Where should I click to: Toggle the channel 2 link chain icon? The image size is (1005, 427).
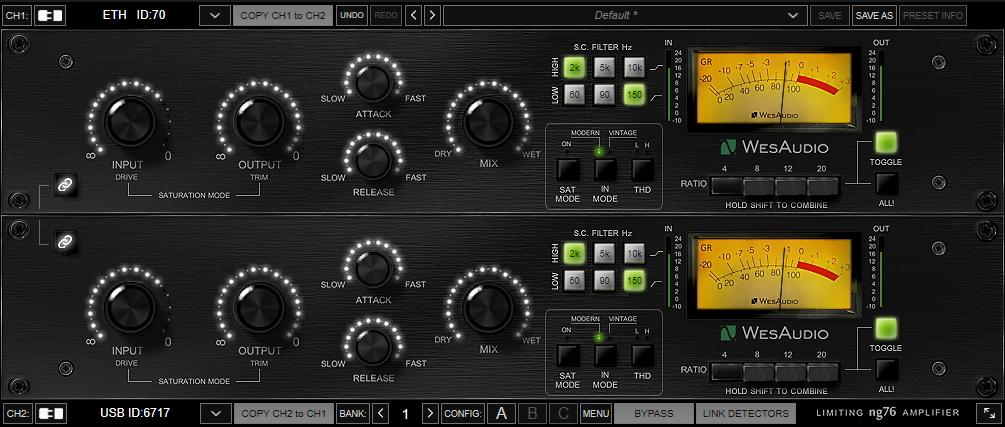coord(65,242)
